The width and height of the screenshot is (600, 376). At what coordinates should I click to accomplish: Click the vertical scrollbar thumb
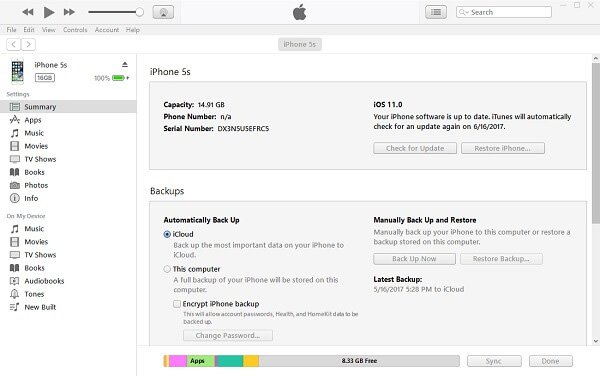[596, 143]
